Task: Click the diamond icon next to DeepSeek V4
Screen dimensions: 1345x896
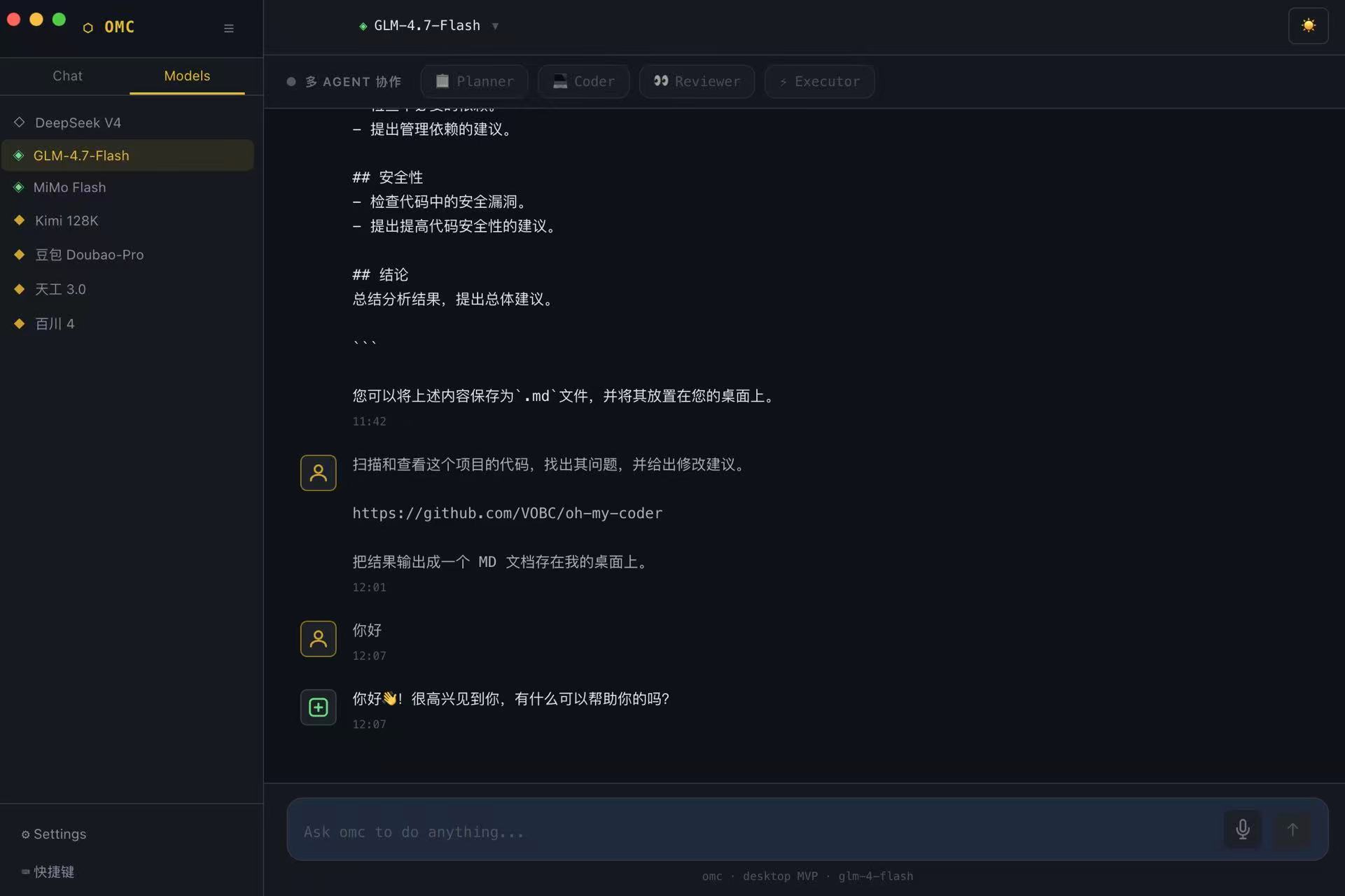Action: pos(20,122)
